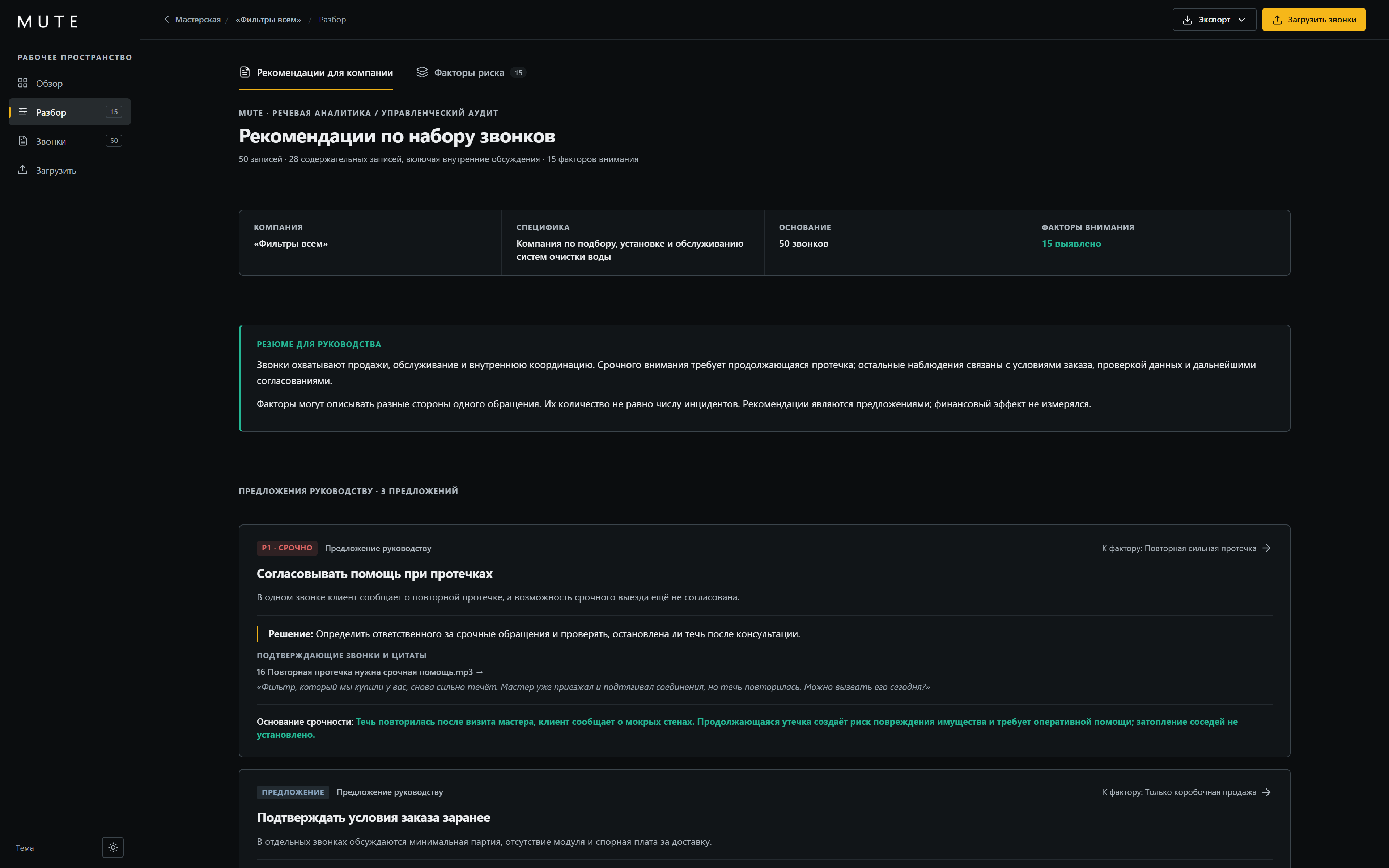Toggle the theme with the sun icon
Image resolution: width=1389 pixels, height=868 pixels.
[113, 847]
